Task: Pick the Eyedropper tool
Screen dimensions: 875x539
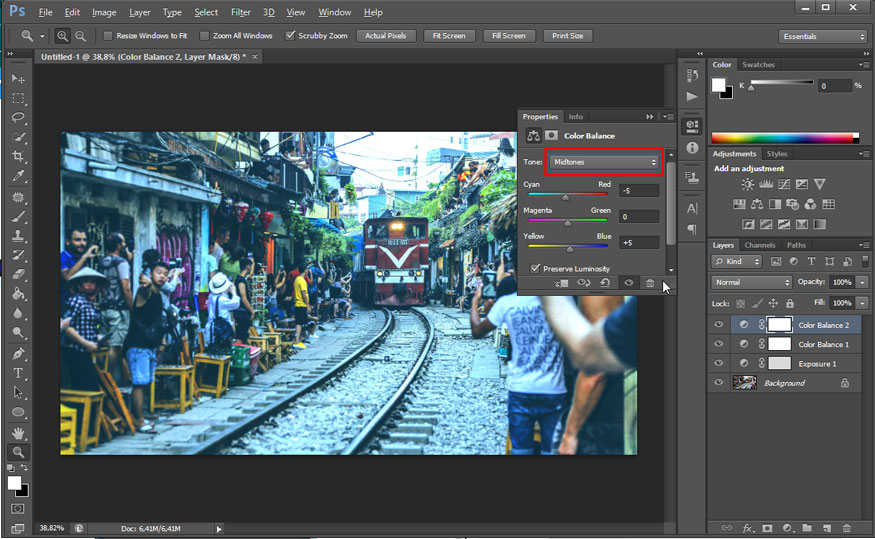Action: point(18,176)
